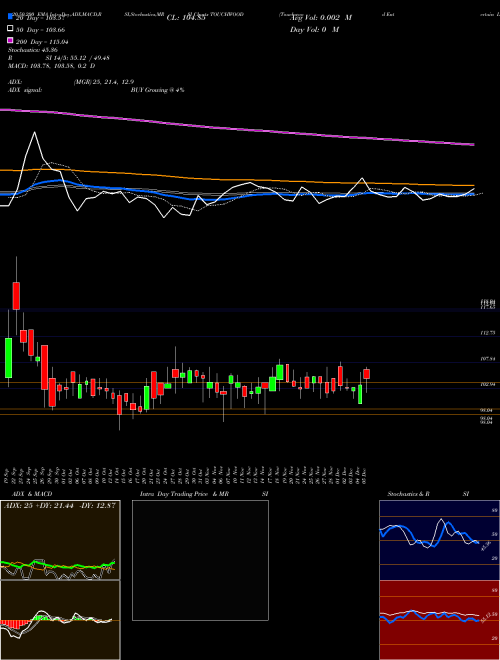Screen dimensions: 500x660
Task: Click the 112.73 price axis label
Action: 488,333
